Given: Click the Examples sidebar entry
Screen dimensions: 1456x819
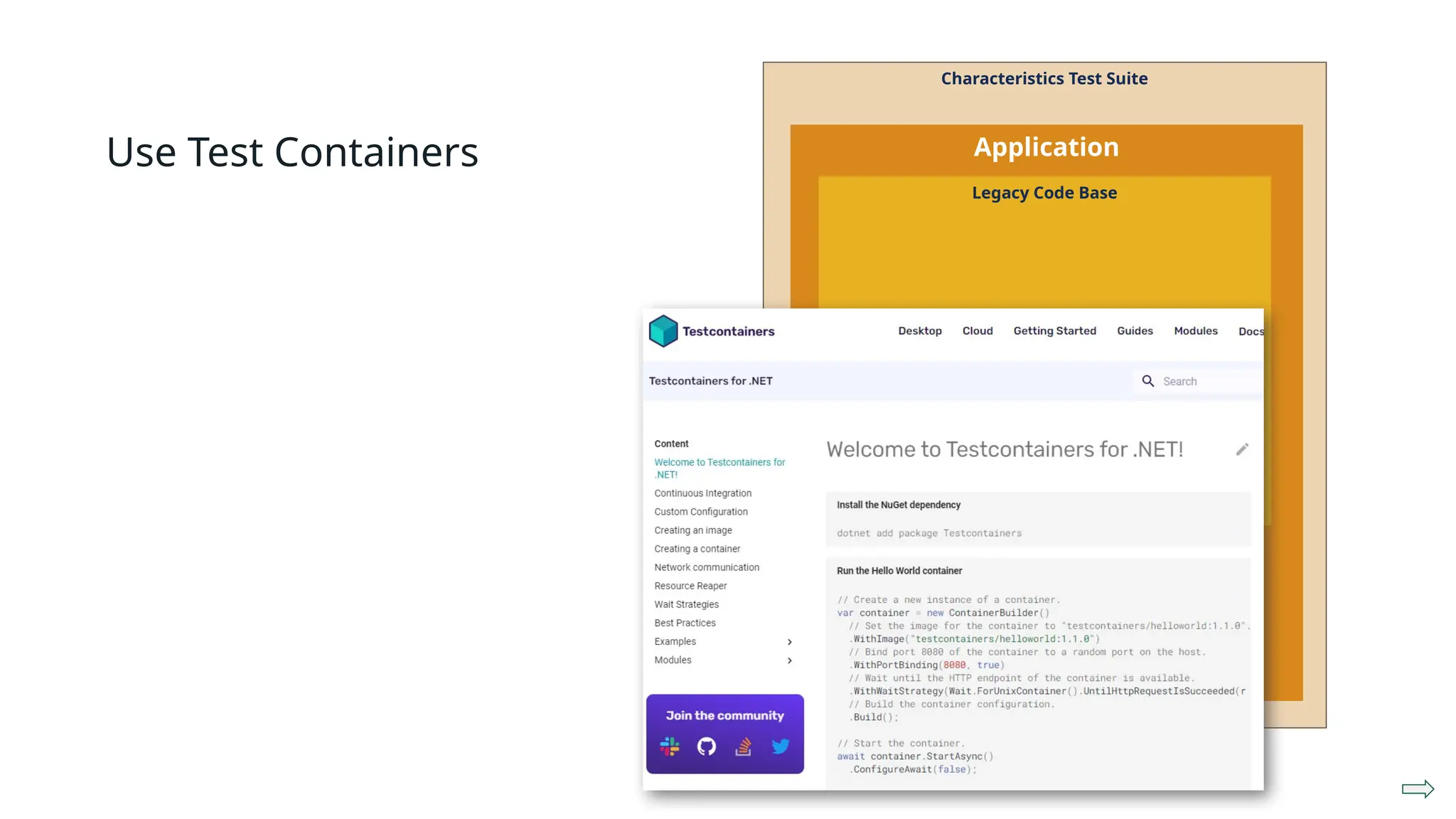Looking at the screenshot, I should [x=675, y=641].
